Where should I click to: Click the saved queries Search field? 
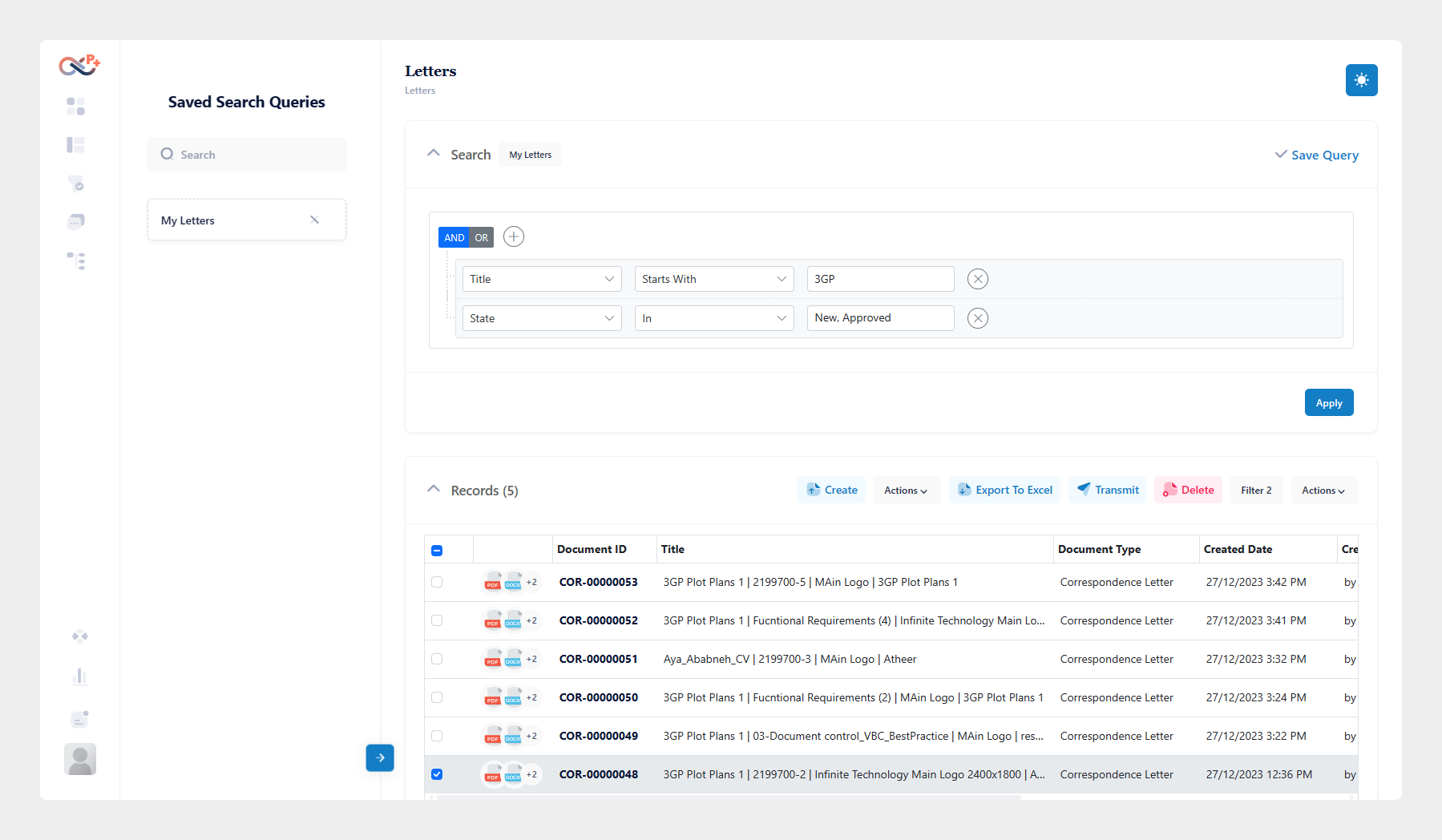click(247, 154)
